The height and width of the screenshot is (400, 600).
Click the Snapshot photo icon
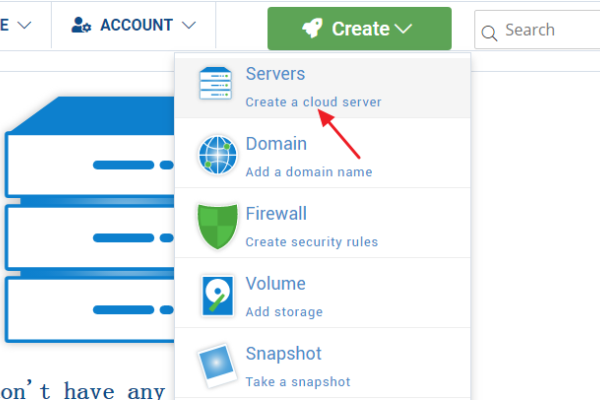point(214,365)
